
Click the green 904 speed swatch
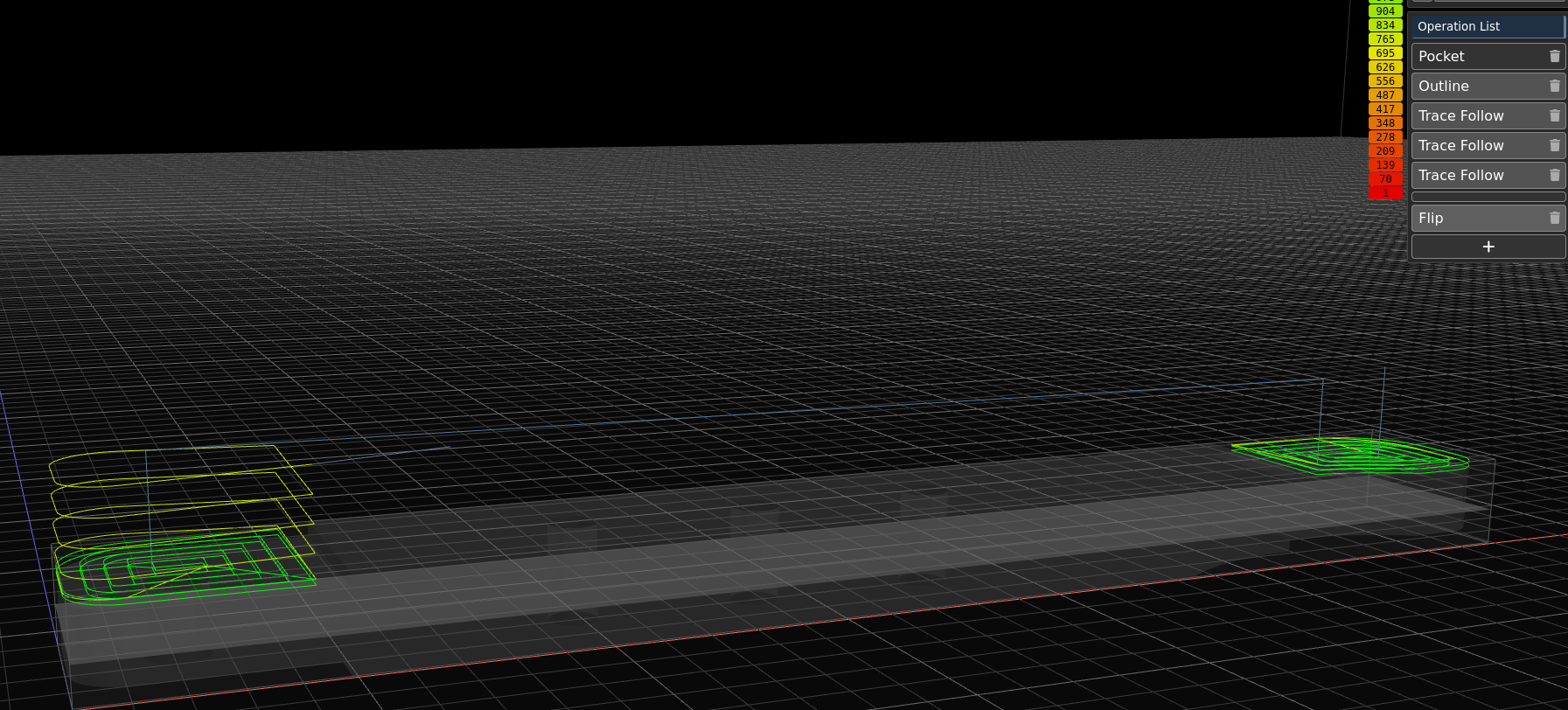pyautogui.click(x=1385, y=11)
